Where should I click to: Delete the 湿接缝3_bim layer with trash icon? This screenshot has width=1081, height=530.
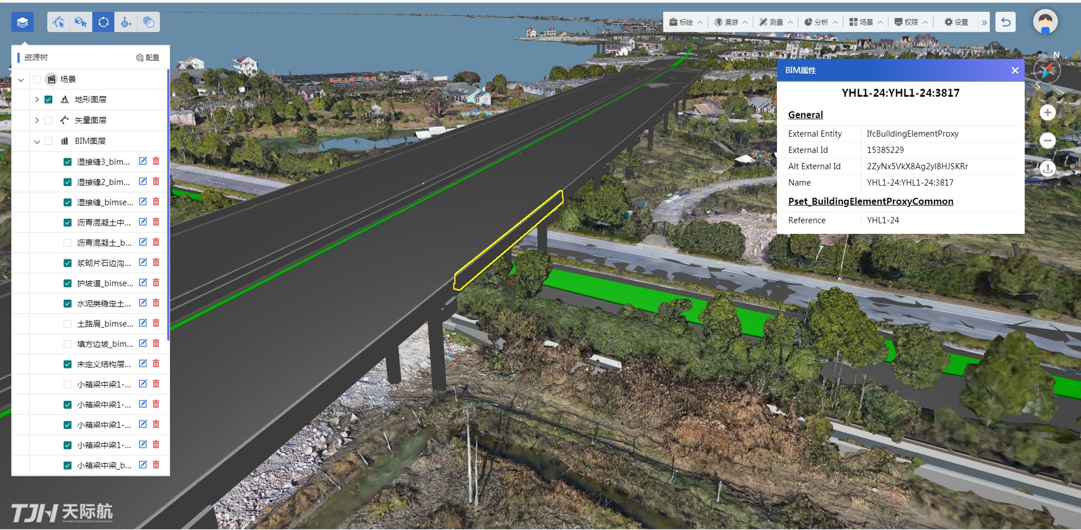tap(156, 161)
